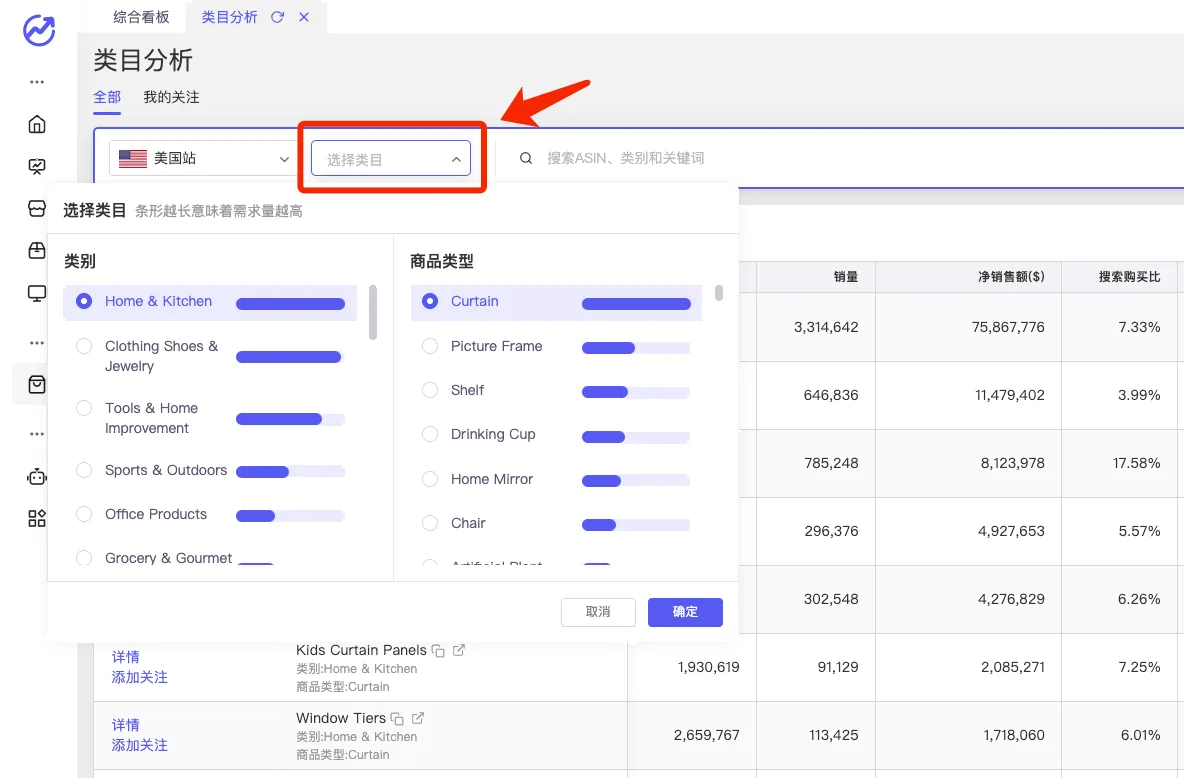Open the 美国站 marketplace dropdown
The image size is (1184, 778).
point(204,159)
